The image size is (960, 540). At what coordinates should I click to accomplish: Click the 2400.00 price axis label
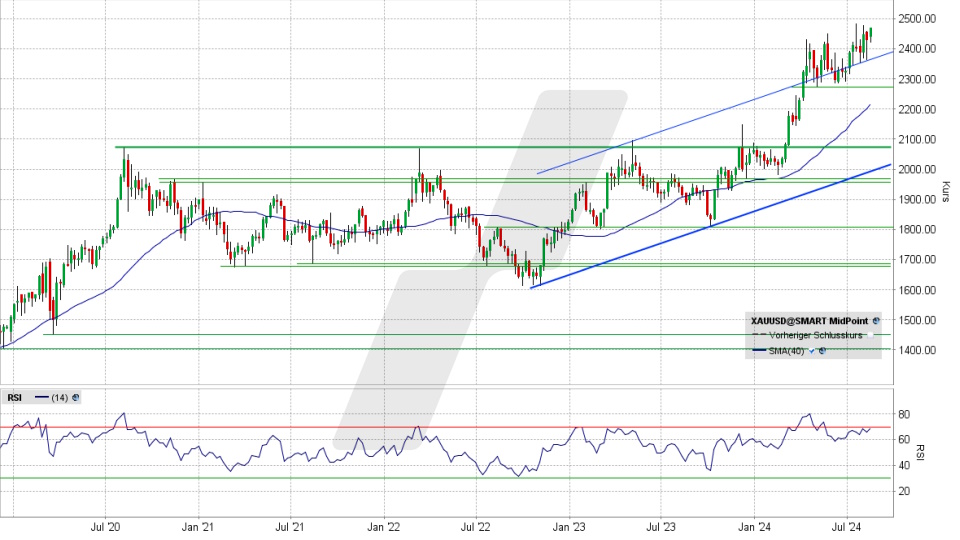(x=917, y=49)
